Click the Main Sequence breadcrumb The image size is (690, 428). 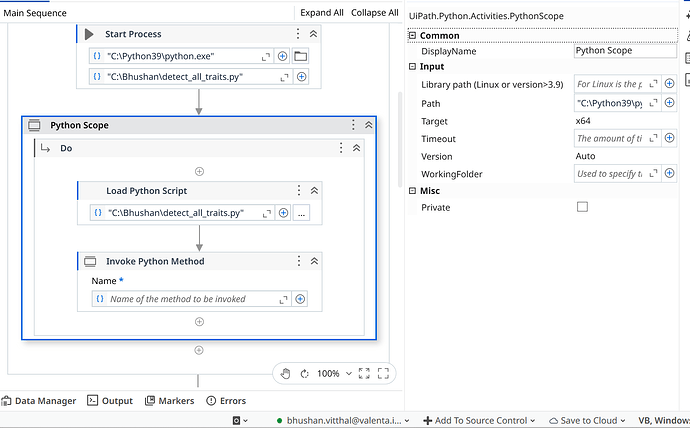(35, 13)
